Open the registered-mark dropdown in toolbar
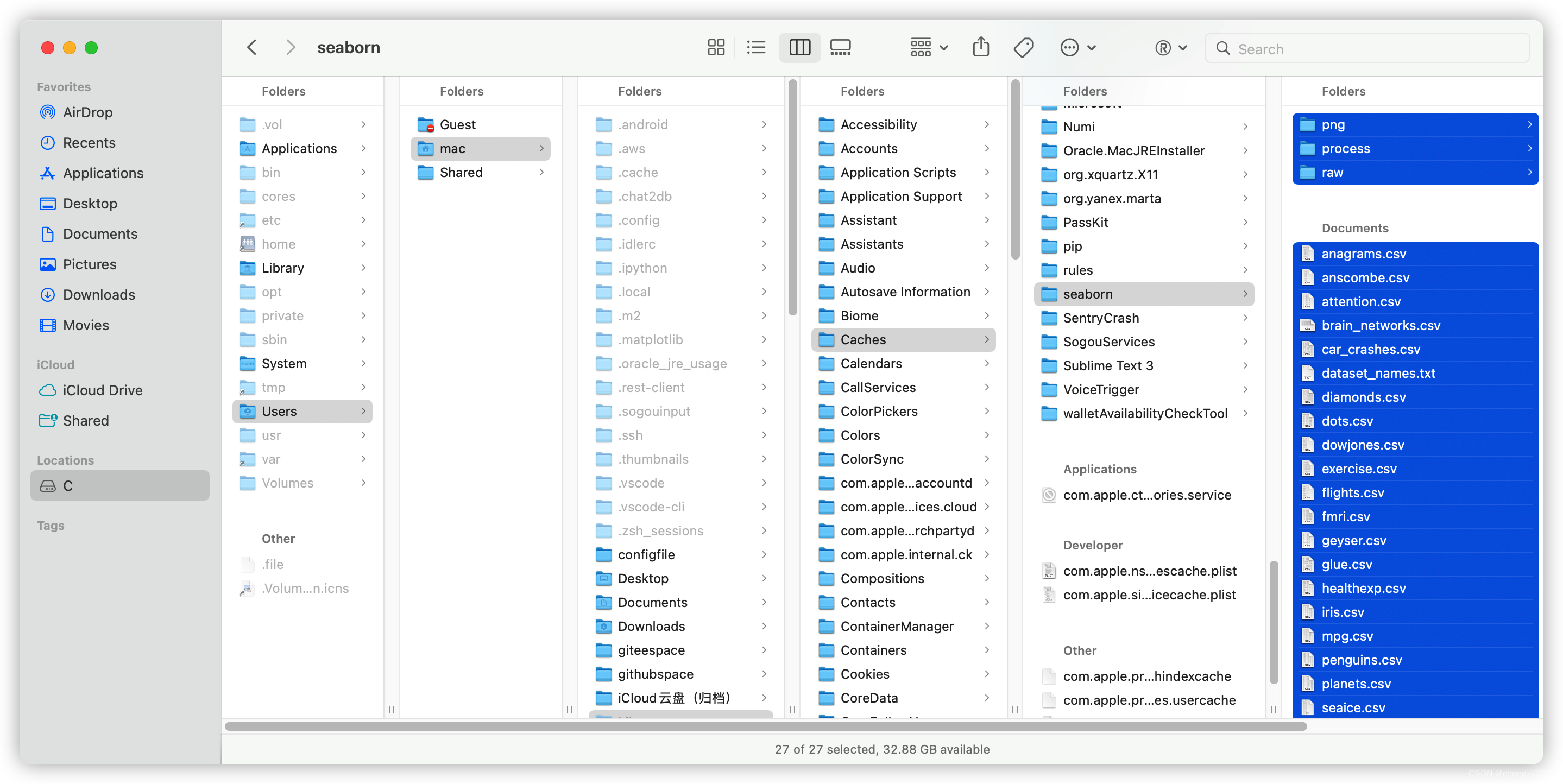 1170,47
